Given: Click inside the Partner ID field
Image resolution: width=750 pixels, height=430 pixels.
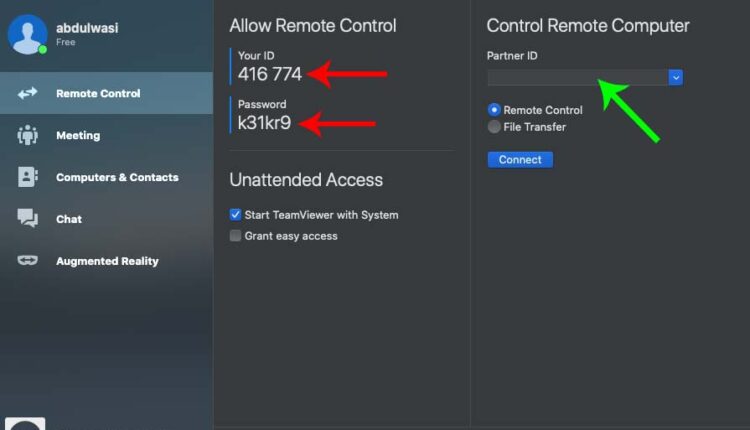Looking at the screenshot, I should 578,77.
